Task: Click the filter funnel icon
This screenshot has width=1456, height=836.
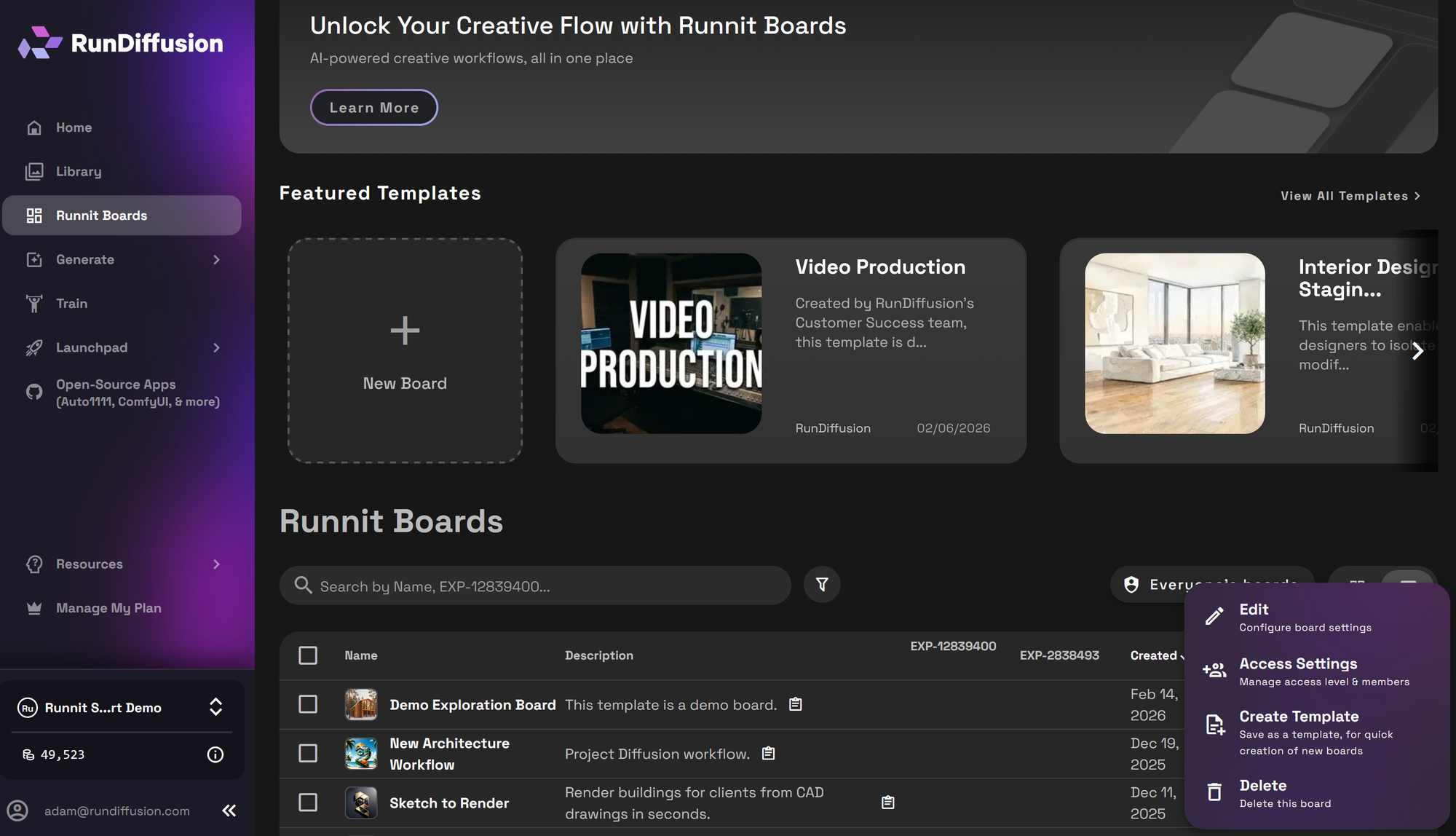Action: [x=822, y=585]
